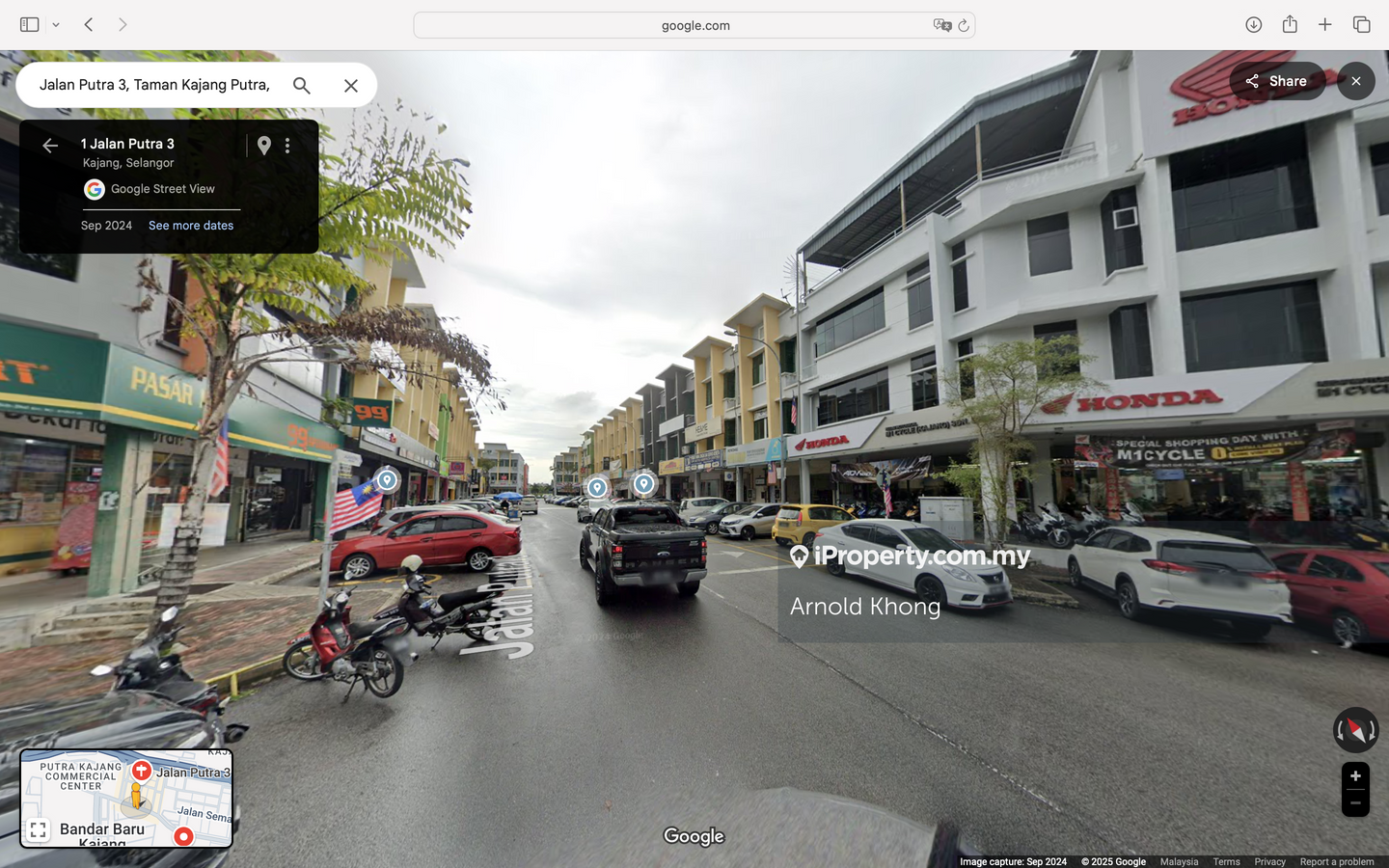
Task: Go back using the Street View arrow
Action: coord(50,146)
